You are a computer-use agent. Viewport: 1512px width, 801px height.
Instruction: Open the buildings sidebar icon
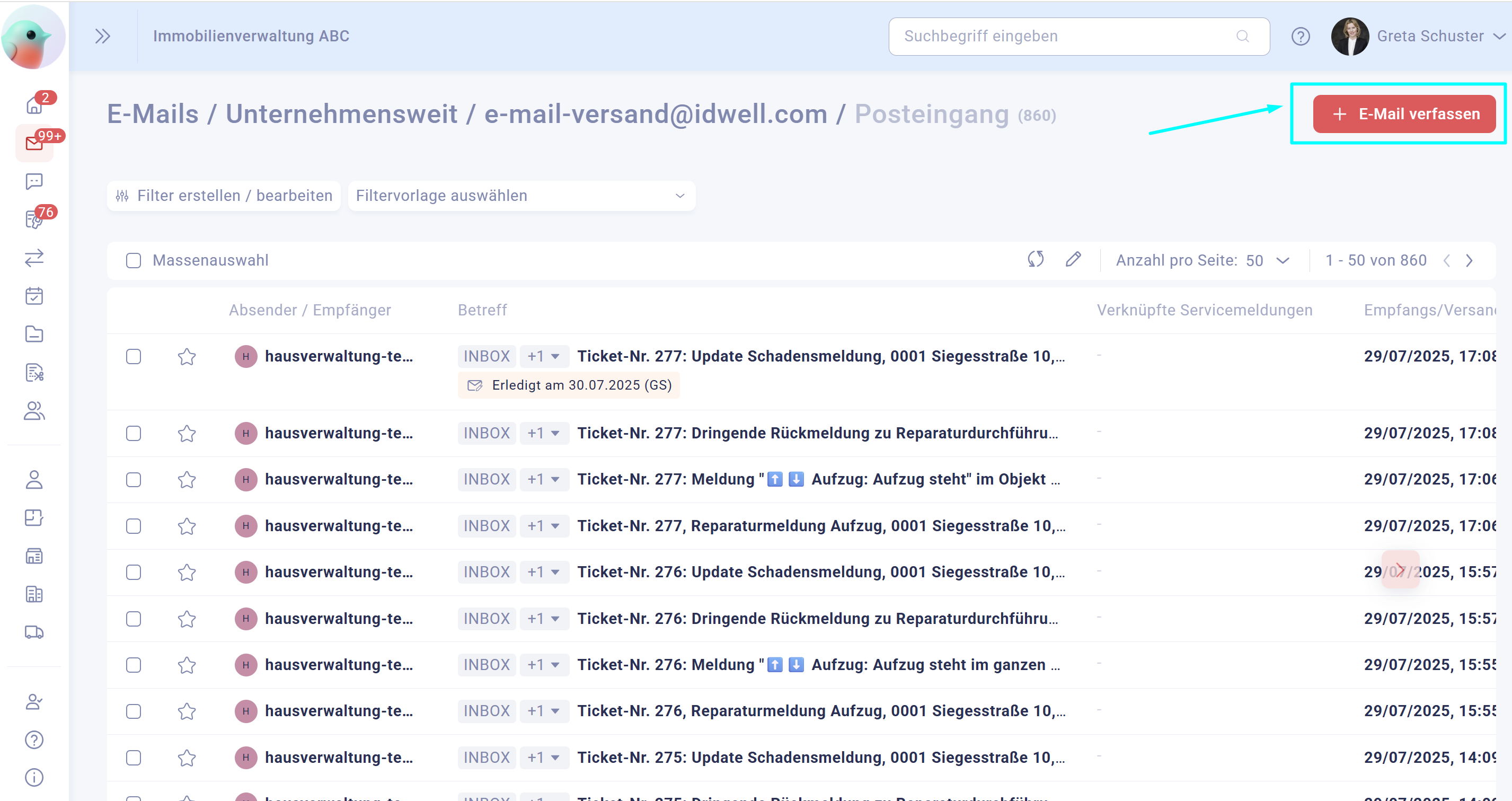point(34,594)
